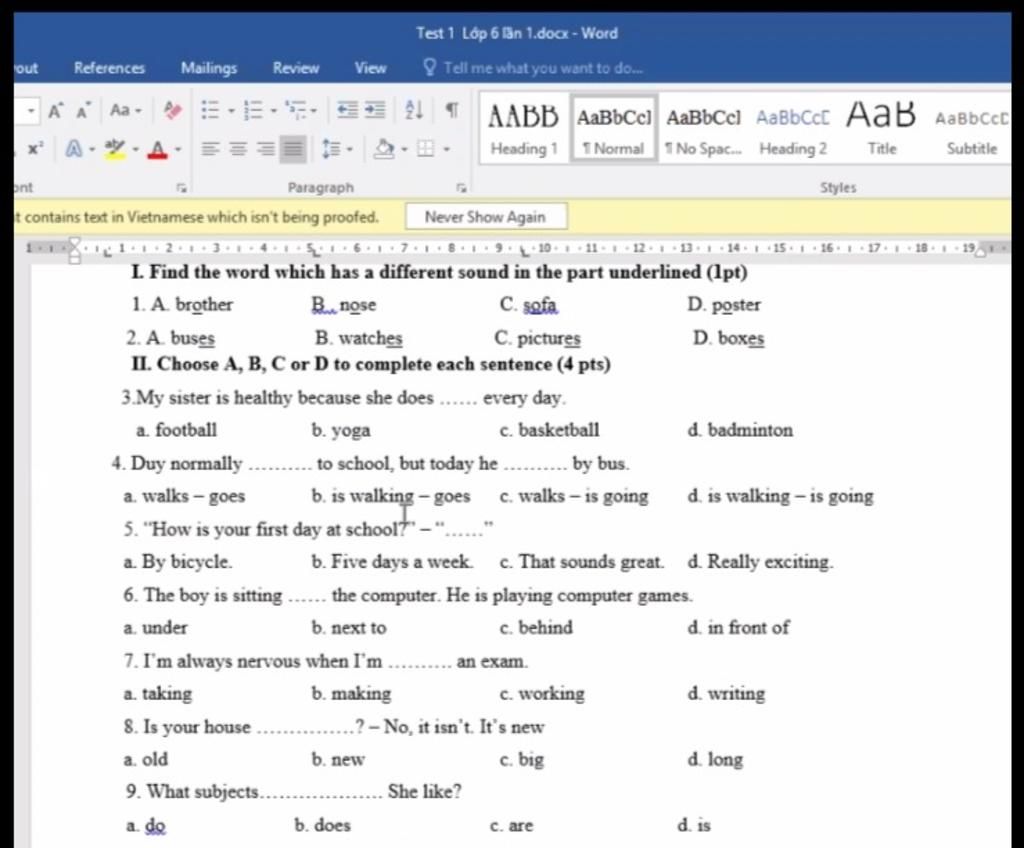Apply the Normal style
Screen dimensions: 1024x848
pos(613,129)
